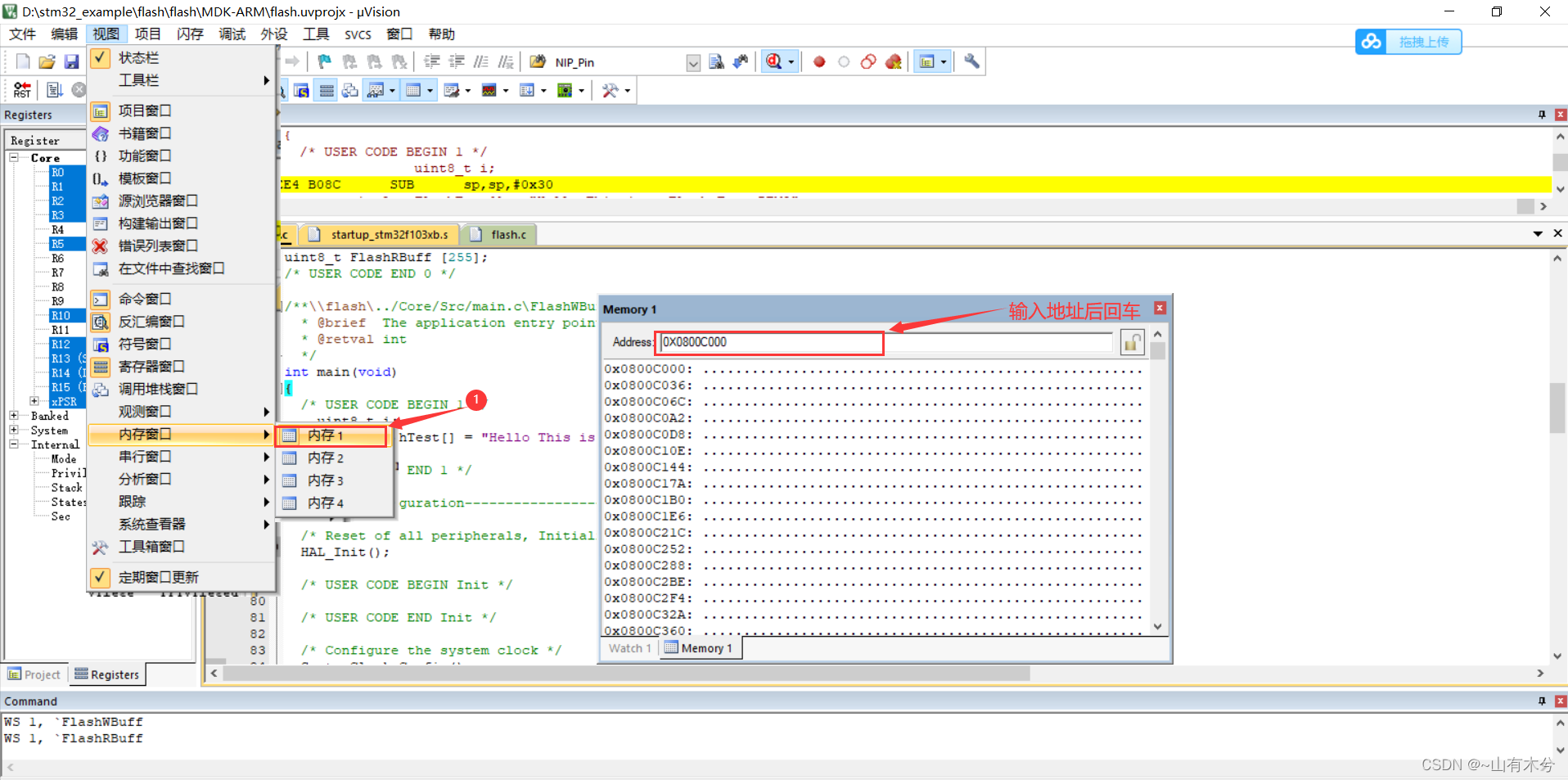Click the cloud upload icon at top right
This screenshot has width=1568, height=780.
(x=1372, y=41)
